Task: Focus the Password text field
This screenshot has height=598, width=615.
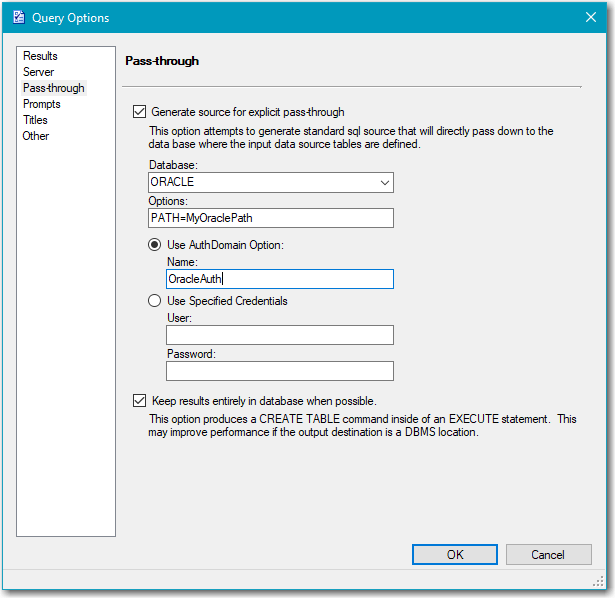Action: (x=279, y=371)
